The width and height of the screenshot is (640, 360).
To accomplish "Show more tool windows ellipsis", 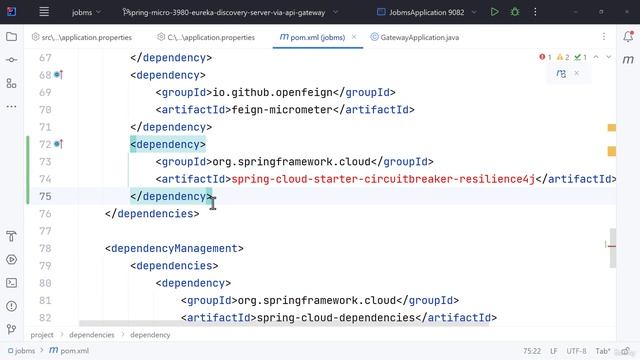I will tap(11, 107).
